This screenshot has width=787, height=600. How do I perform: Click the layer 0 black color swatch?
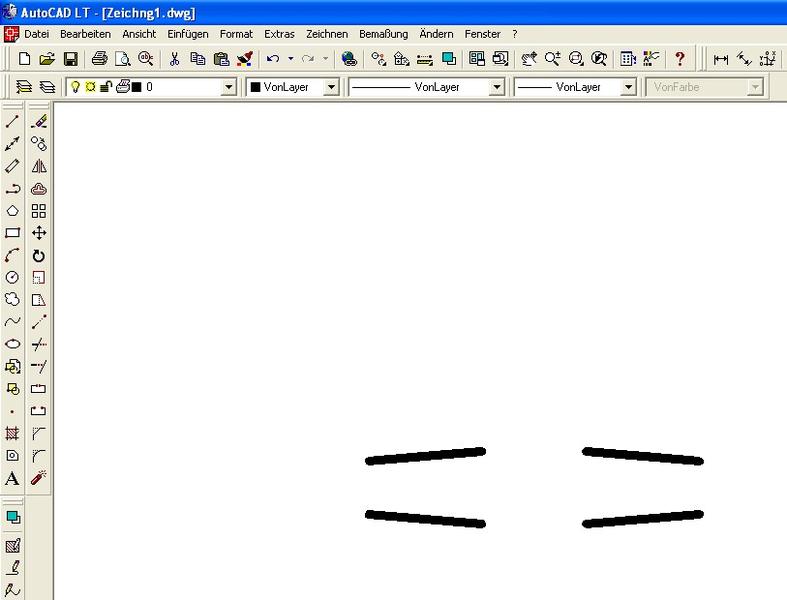tap(137, 87)
